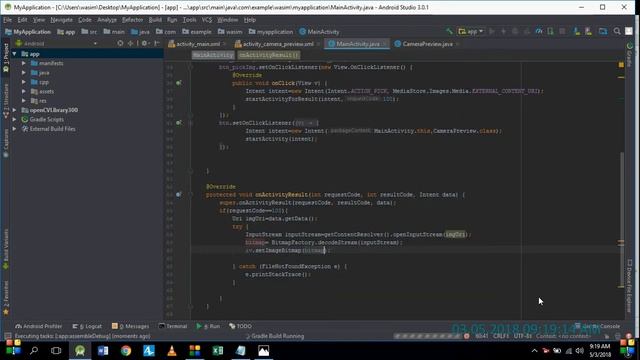Collapse the app module tree node
The image size is (640, 360).
point(14,54)
